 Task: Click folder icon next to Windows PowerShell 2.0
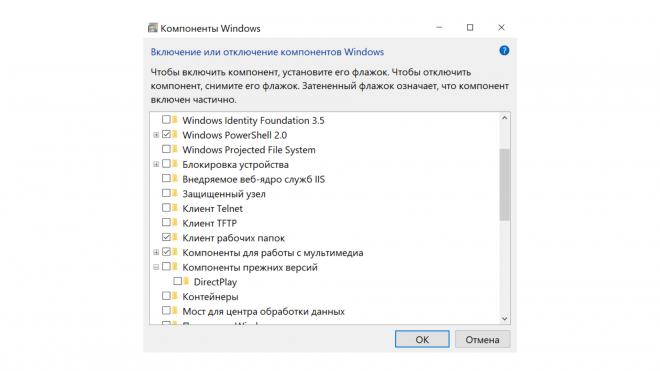click(175, 135)
